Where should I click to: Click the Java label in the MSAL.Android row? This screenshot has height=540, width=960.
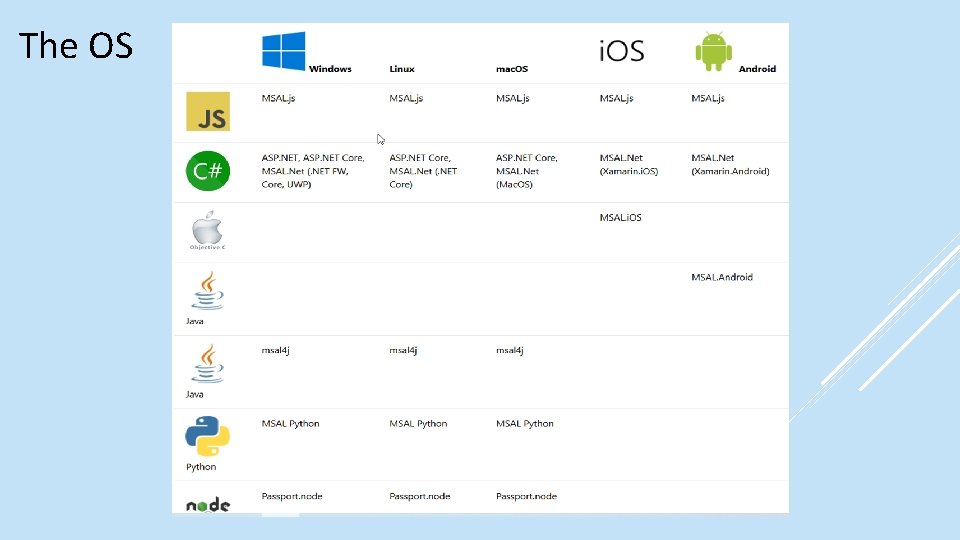[195, 321]
